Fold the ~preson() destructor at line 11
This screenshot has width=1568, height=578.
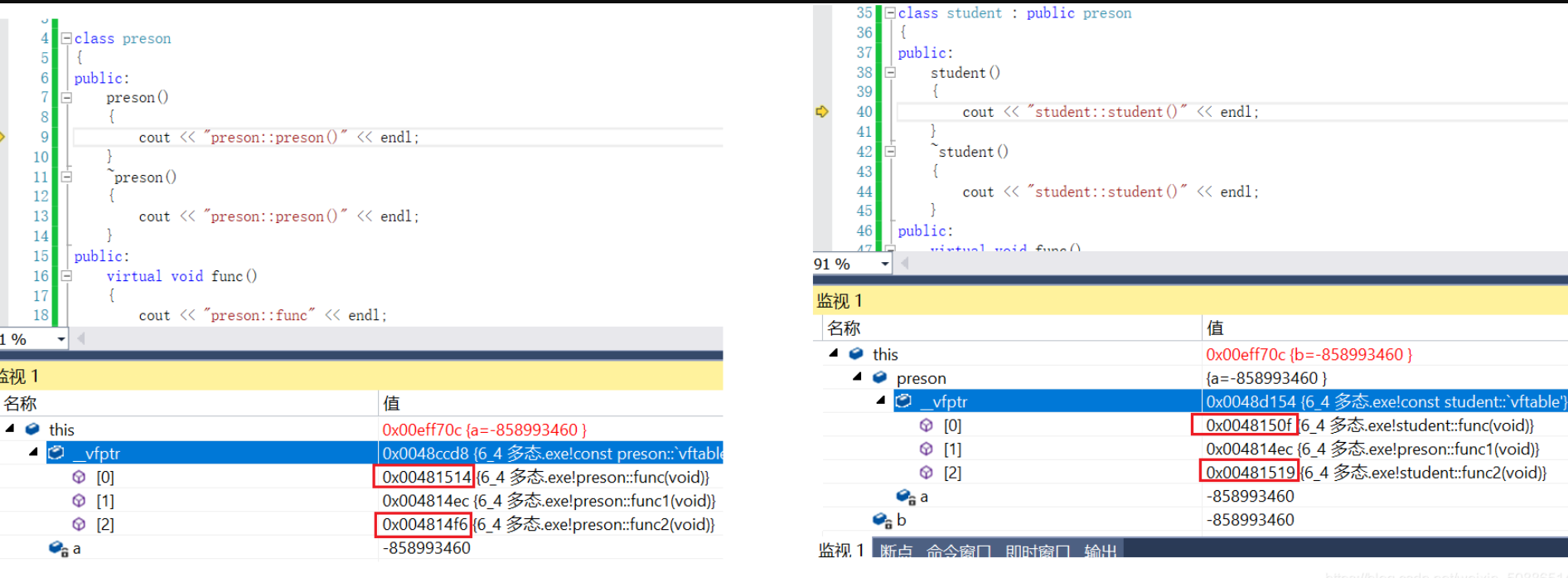coord(66,177)
